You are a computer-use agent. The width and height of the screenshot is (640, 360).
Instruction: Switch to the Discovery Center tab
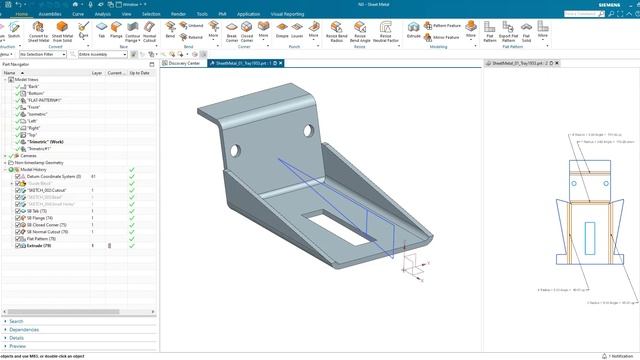(182, 63)
